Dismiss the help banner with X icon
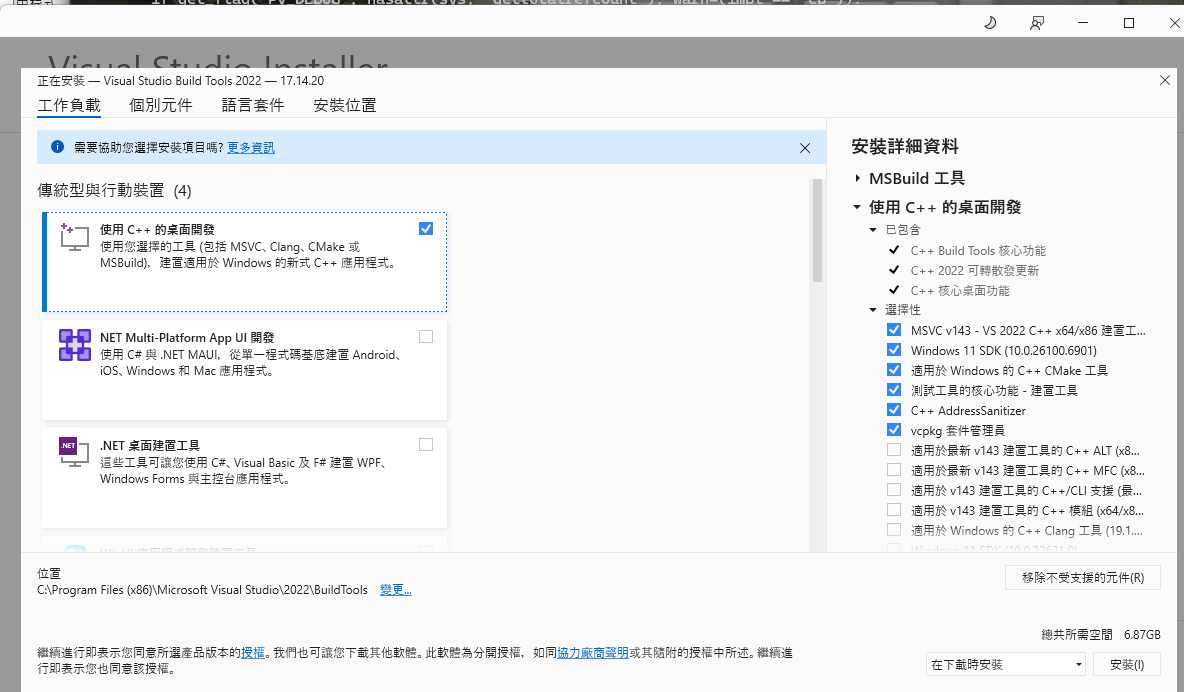Viewport: 1184px width, 692px height. click(805, 148)
